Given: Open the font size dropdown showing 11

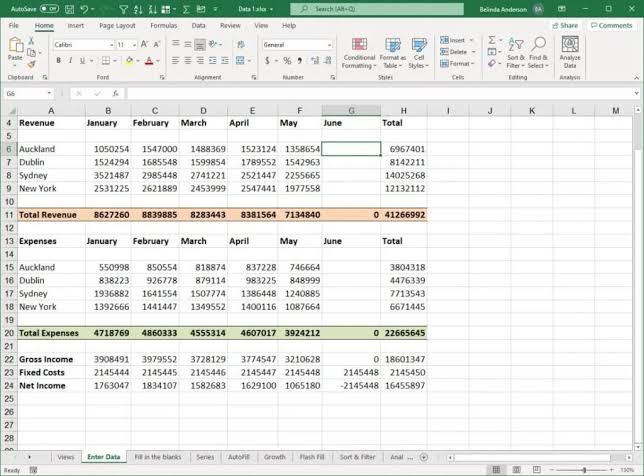Looking at the screenshot, I should click(x=134, y=44).
